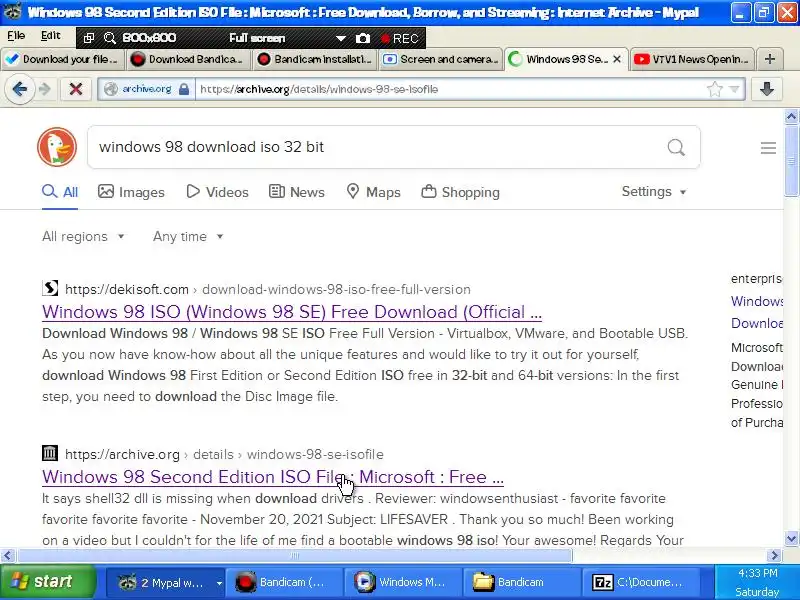Image resolution: width=800 pixels, height=600 pixels.
Task: Click the vertical scrollbar down arrow
Action: (x=791, y=538)
